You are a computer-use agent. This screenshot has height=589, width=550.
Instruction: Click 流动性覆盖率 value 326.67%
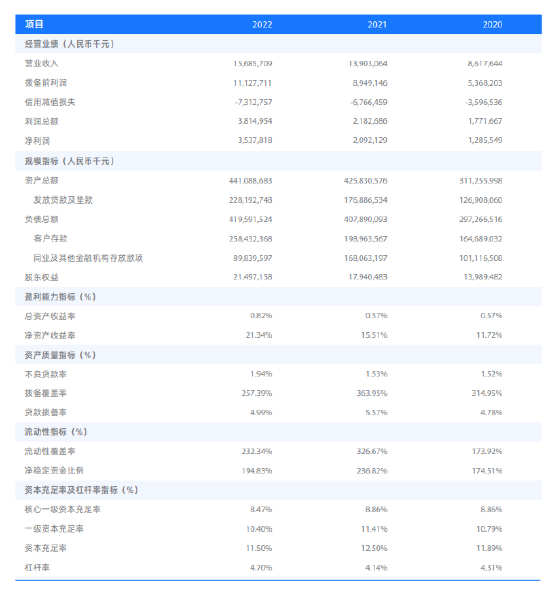pos(372,451)
